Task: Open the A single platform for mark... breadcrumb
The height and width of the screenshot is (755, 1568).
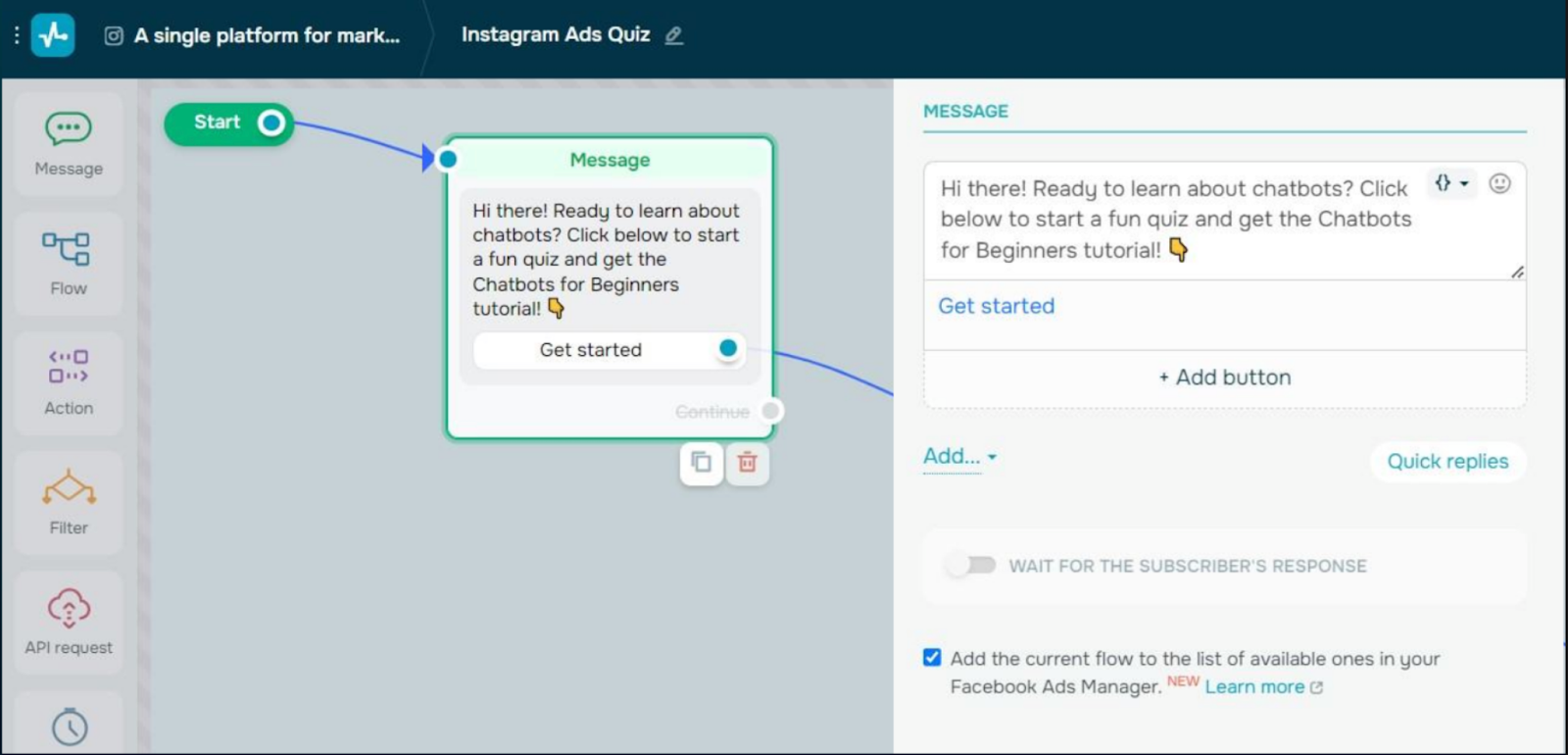Action: 267,35
